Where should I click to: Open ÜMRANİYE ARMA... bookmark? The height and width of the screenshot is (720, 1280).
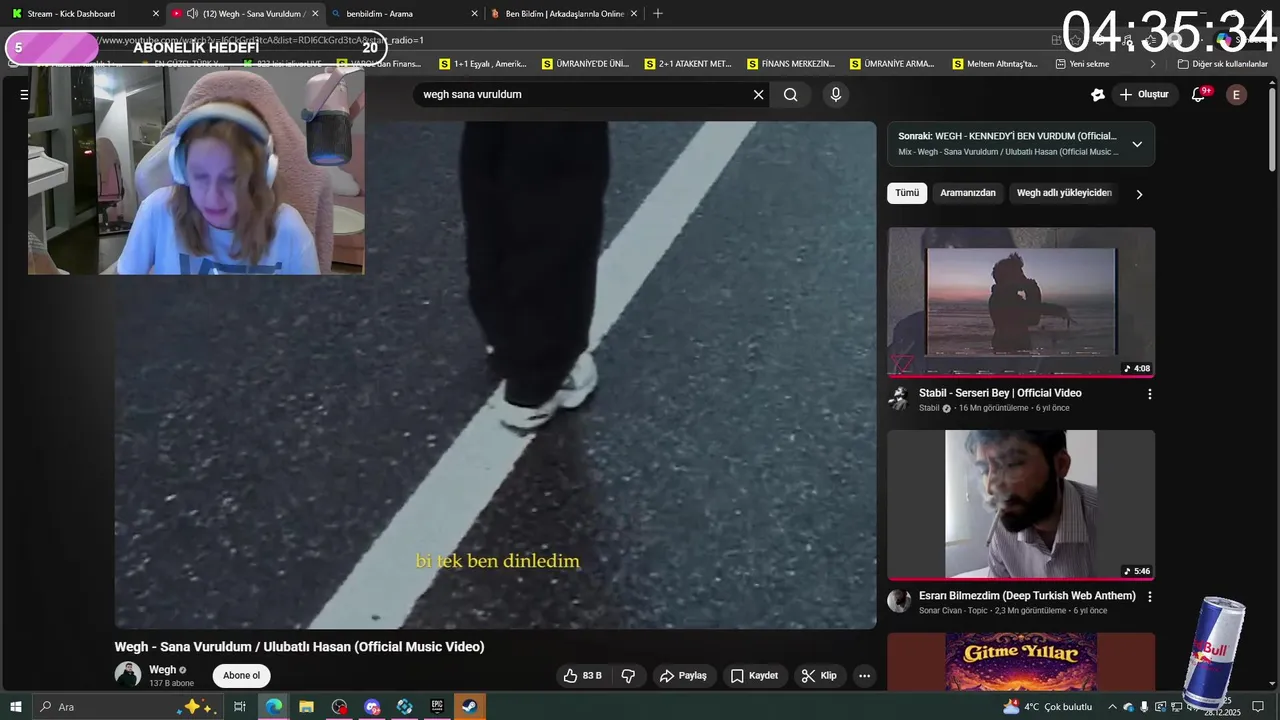(x=893, y=63)
